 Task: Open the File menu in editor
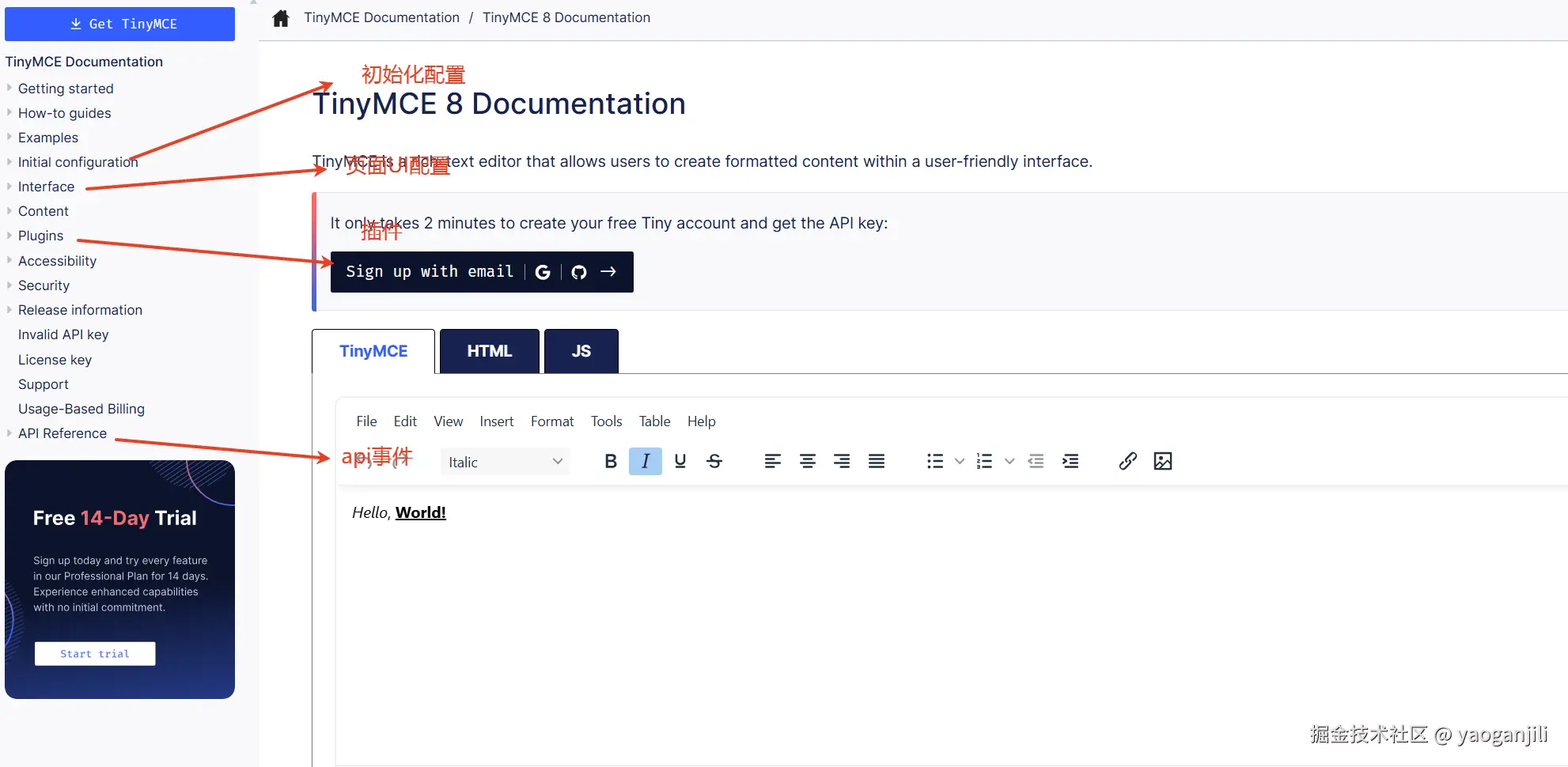[x=366, y=421]
